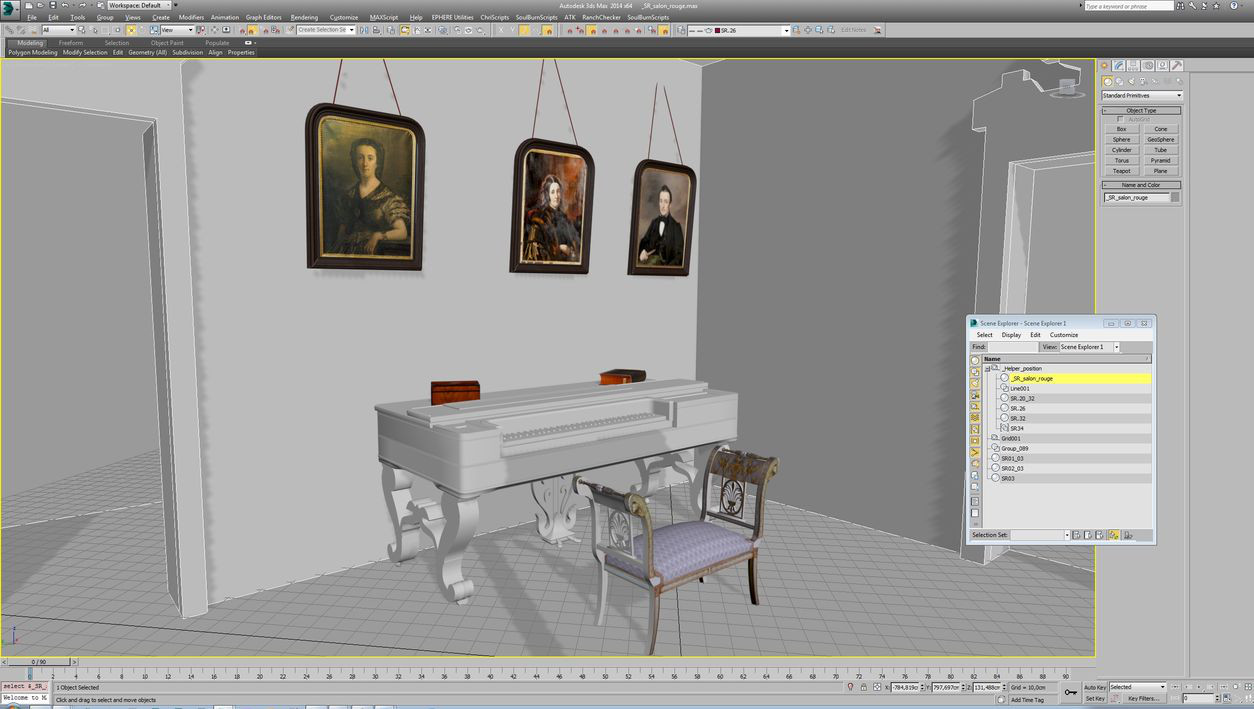Viewport: 1254px width, 709px height.
Task: Toggle Auto Key animation mode
Action: pos(1095,687)
